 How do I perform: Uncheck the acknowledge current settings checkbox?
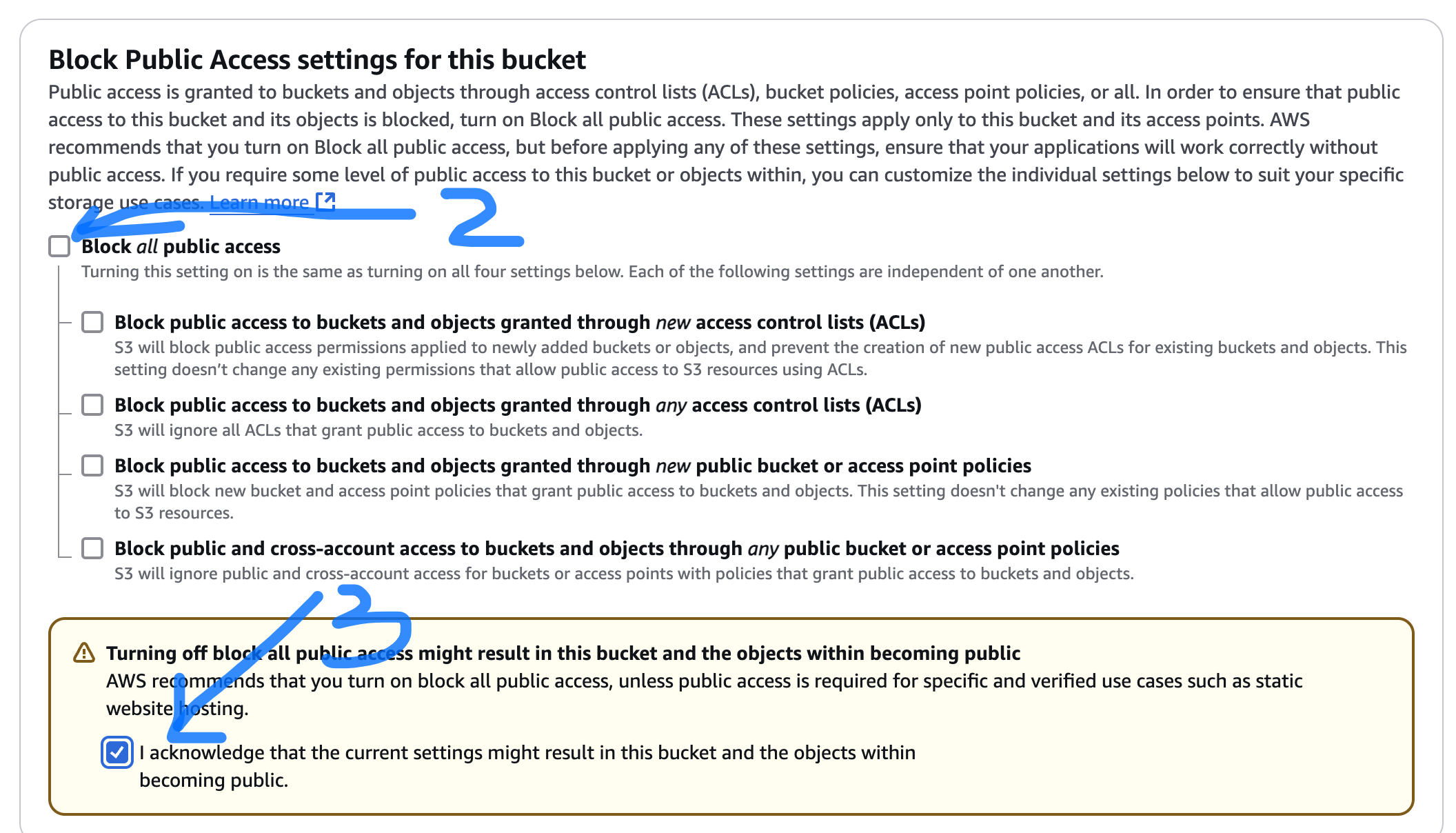(x=117, y=752)
